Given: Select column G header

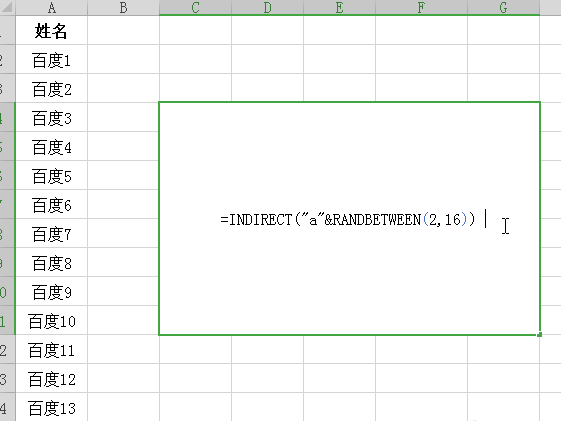Looking at the screenshot, I should point(503,8).
